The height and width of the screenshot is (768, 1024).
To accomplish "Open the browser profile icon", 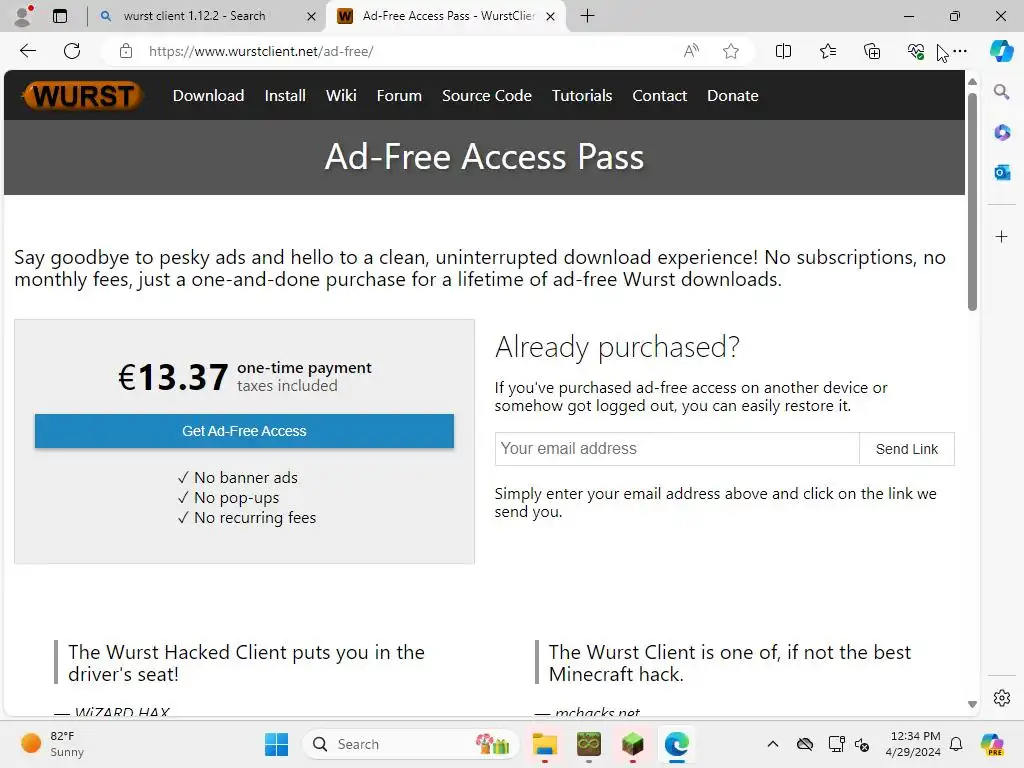I will [24, 16].
